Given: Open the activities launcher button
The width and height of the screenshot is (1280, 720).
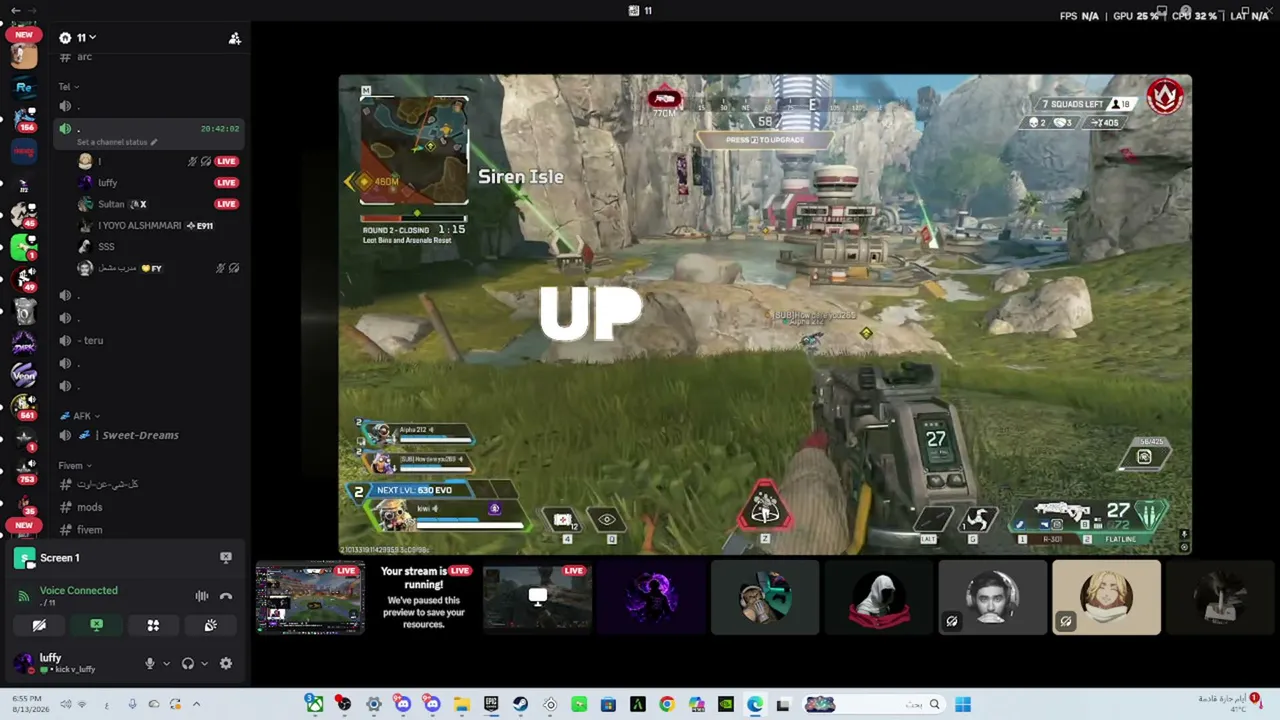Looking at the screenshot, I should tap(153, 625).
